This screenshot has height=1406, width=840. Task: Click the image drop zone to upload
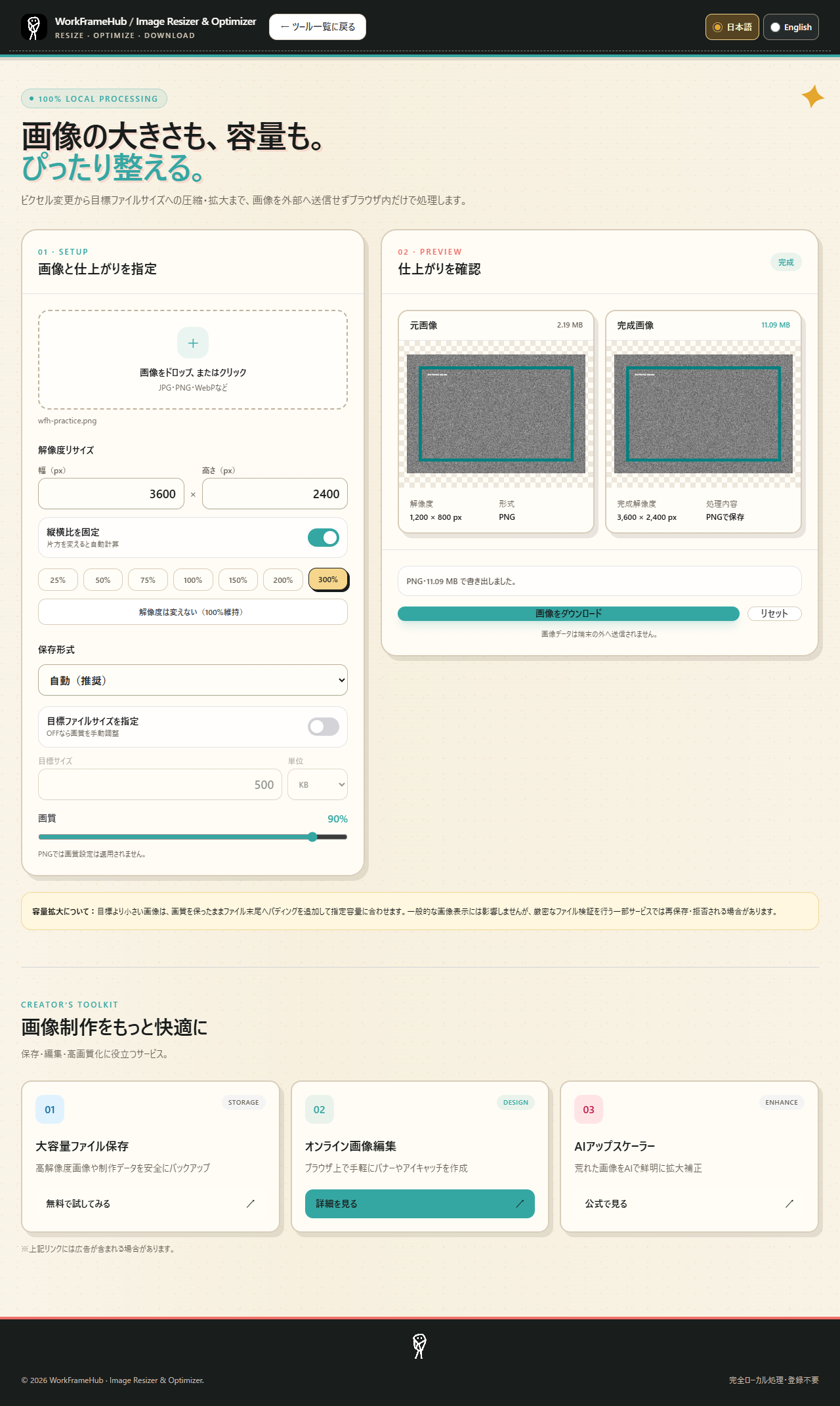[x=193, y=360]
